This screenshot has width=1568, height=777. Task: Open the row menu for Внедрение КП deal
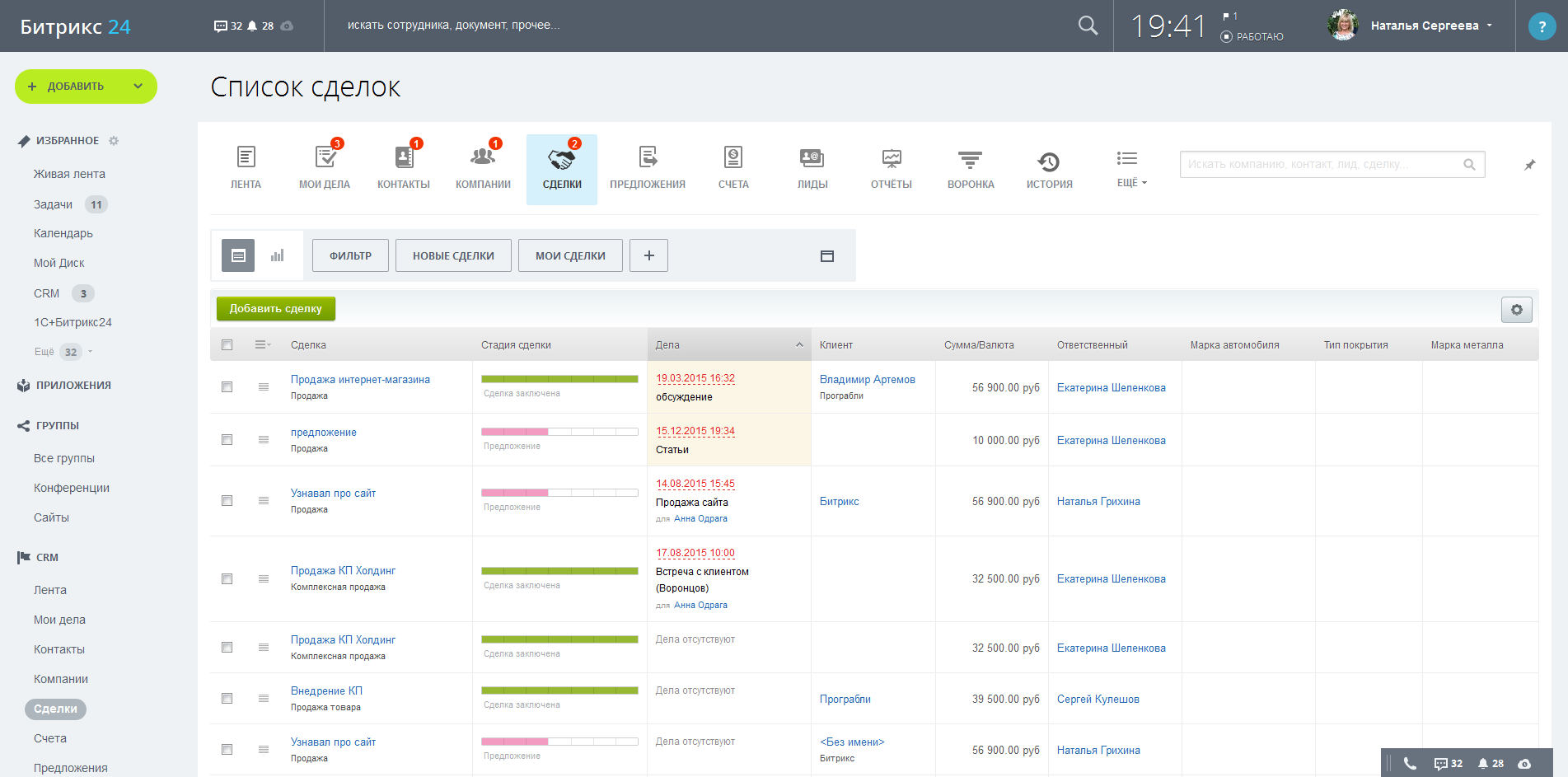tap(264, 699)
